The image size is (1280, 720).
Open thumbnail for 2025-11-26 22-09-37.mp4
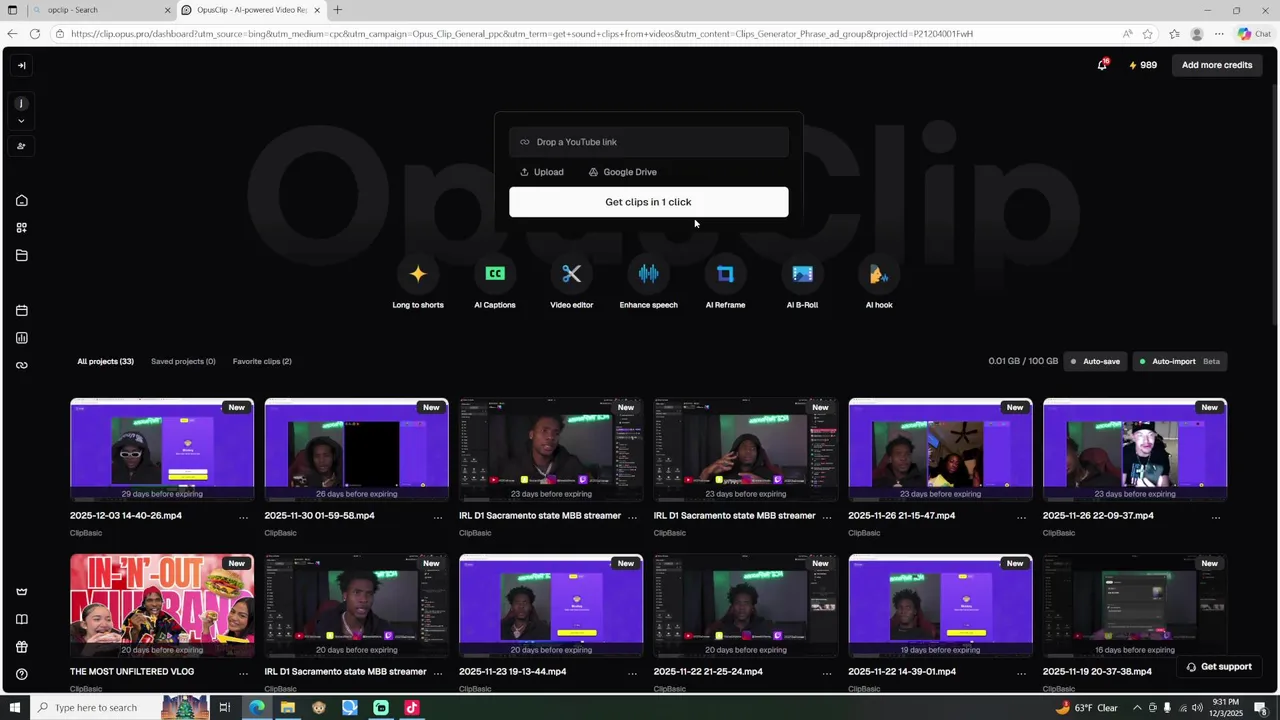1135,449
